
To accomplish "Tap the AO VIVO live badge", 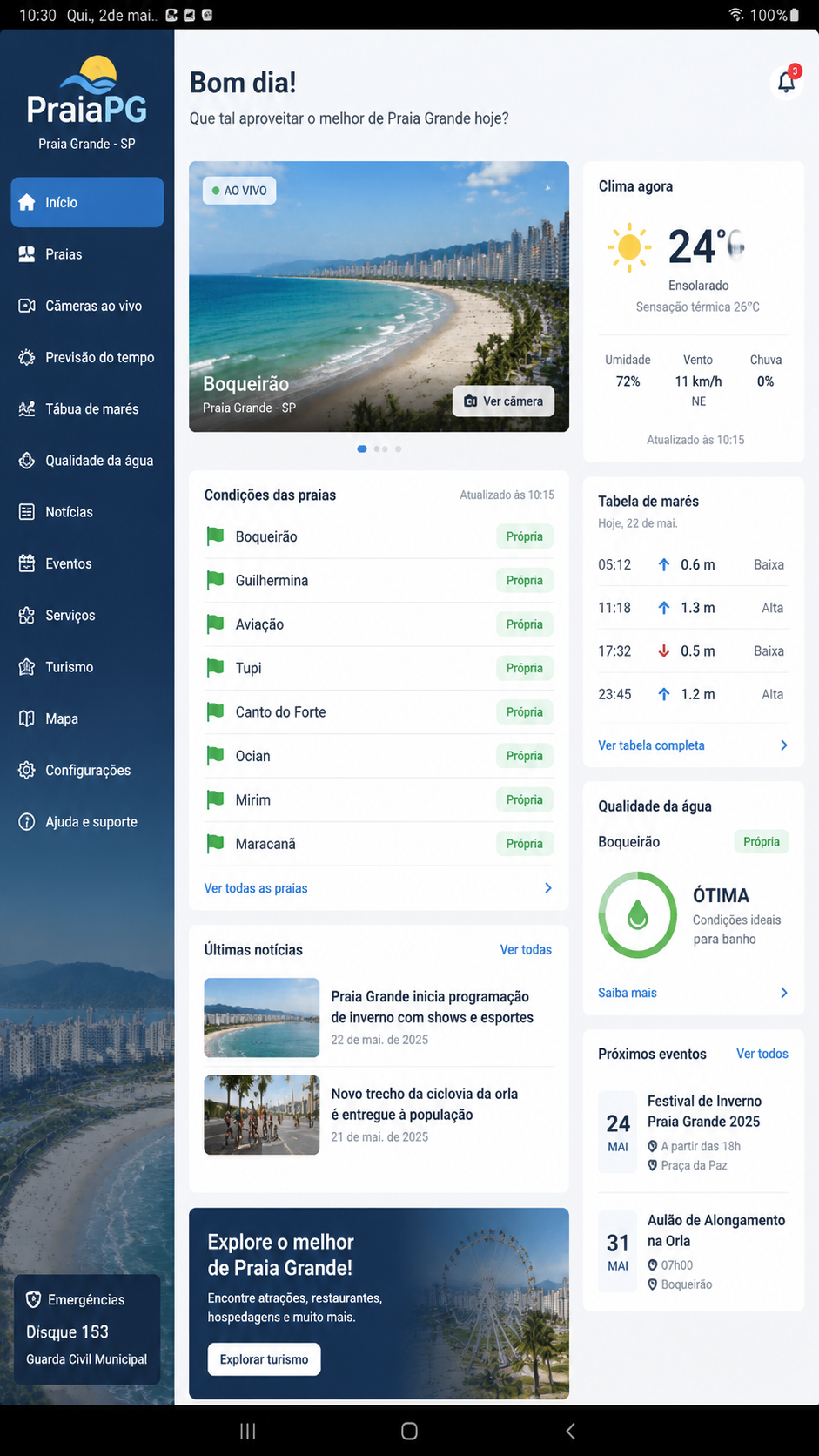I will click(239, 191).
